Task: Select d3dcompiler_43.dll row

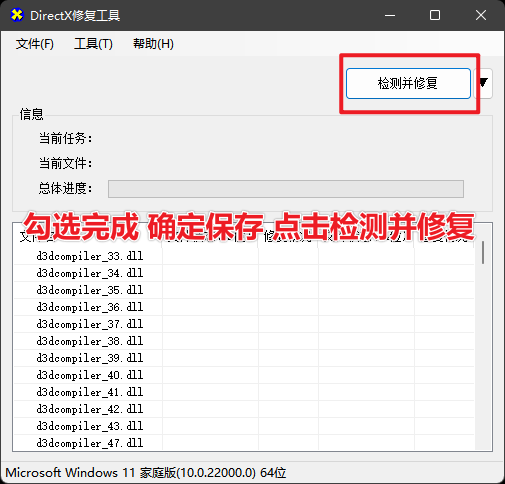Action: (244, 426)
